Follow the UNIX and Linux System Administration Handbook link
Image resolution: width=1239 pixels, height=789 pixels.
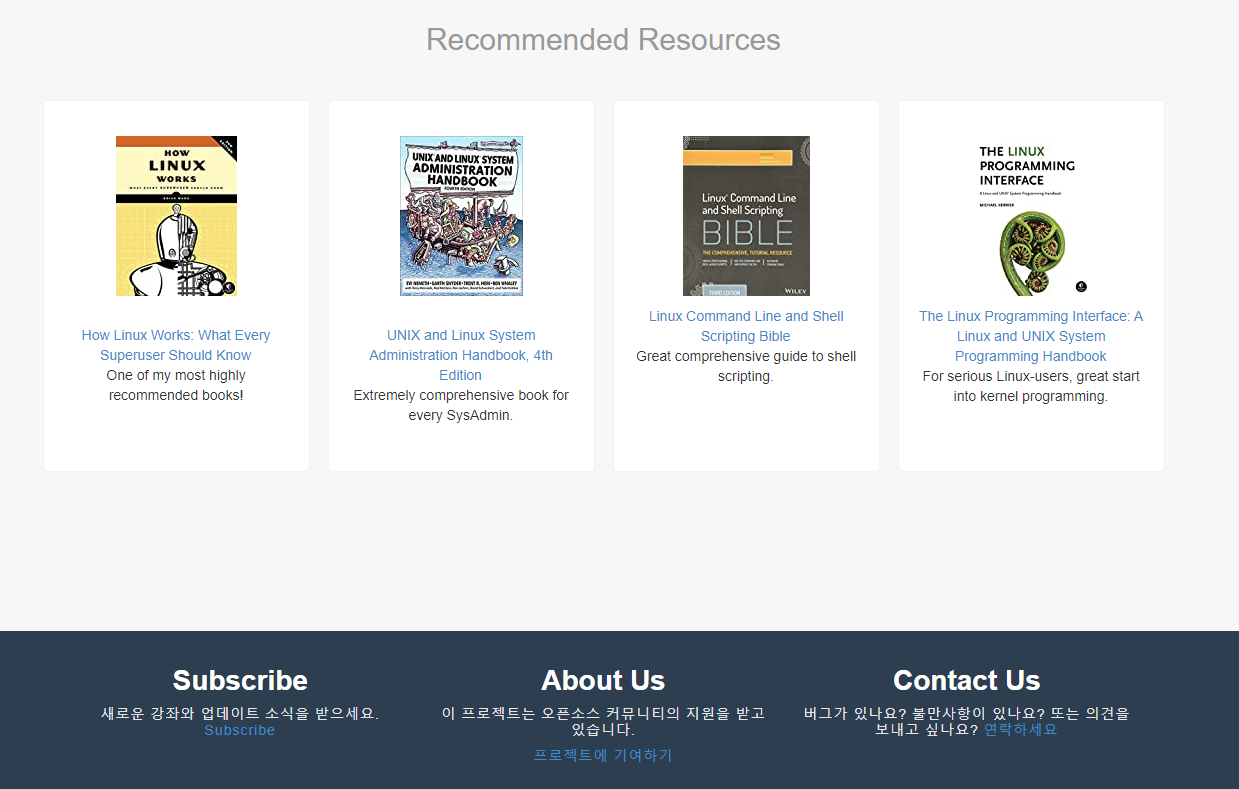point(461,355)
